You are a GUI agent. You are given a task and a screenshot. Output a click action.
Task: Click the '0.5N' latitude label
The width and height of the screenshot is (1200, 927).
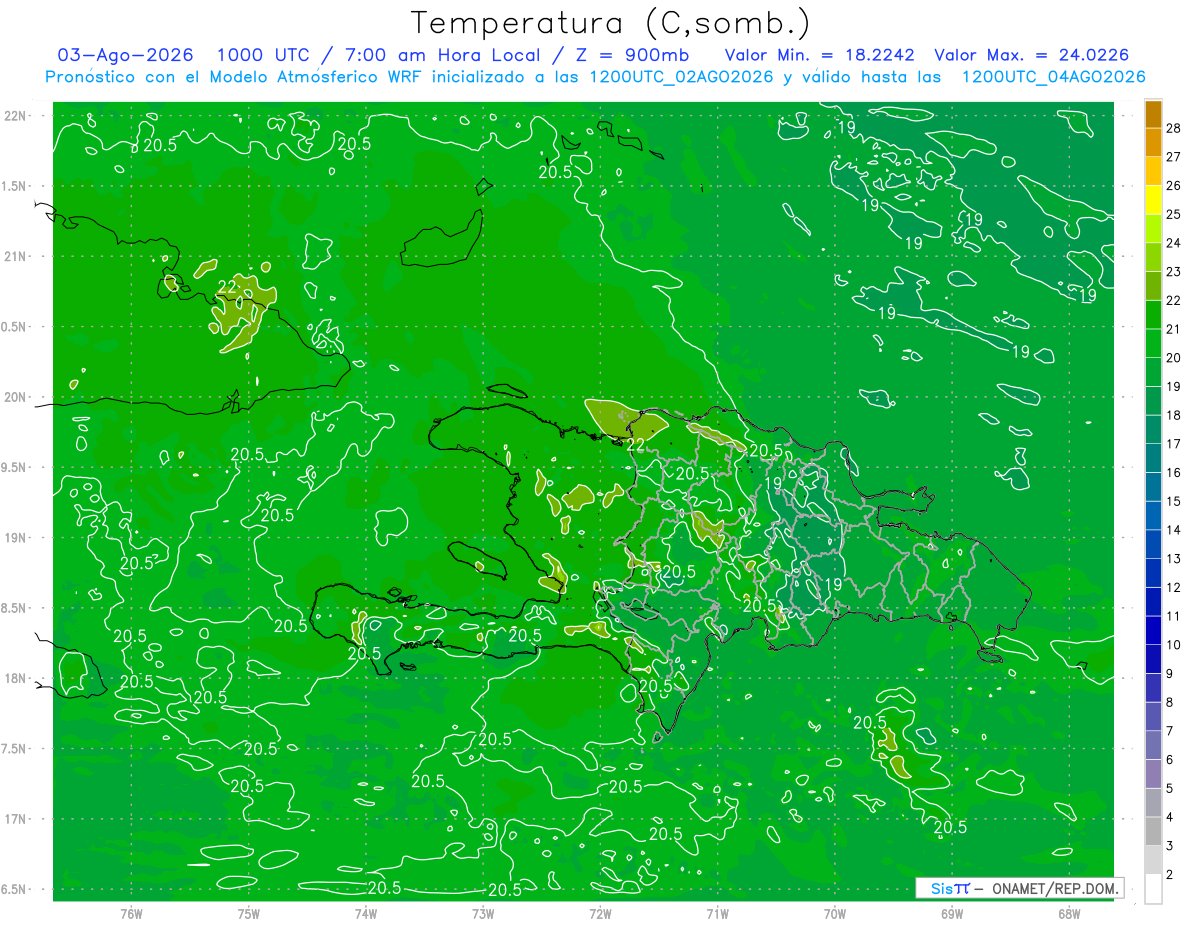pyautogui.click(x=14, y=327)
